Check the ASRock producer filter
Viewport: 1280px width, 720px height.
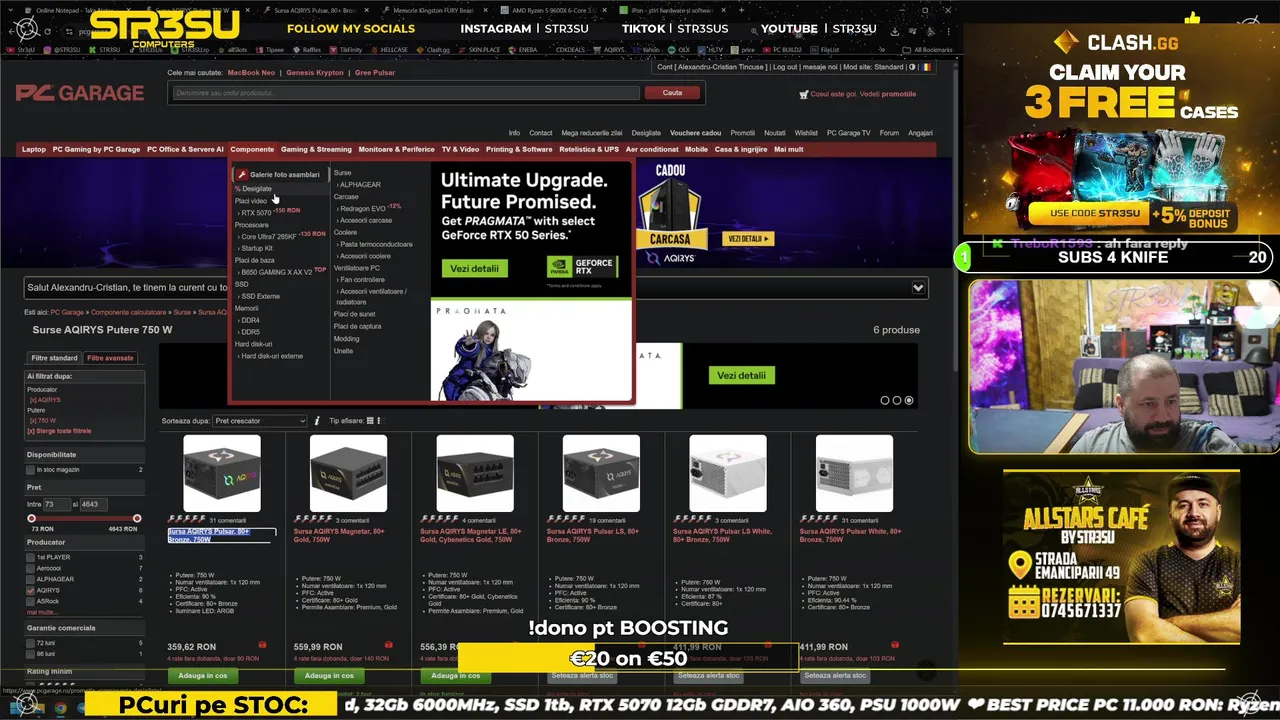30,601
